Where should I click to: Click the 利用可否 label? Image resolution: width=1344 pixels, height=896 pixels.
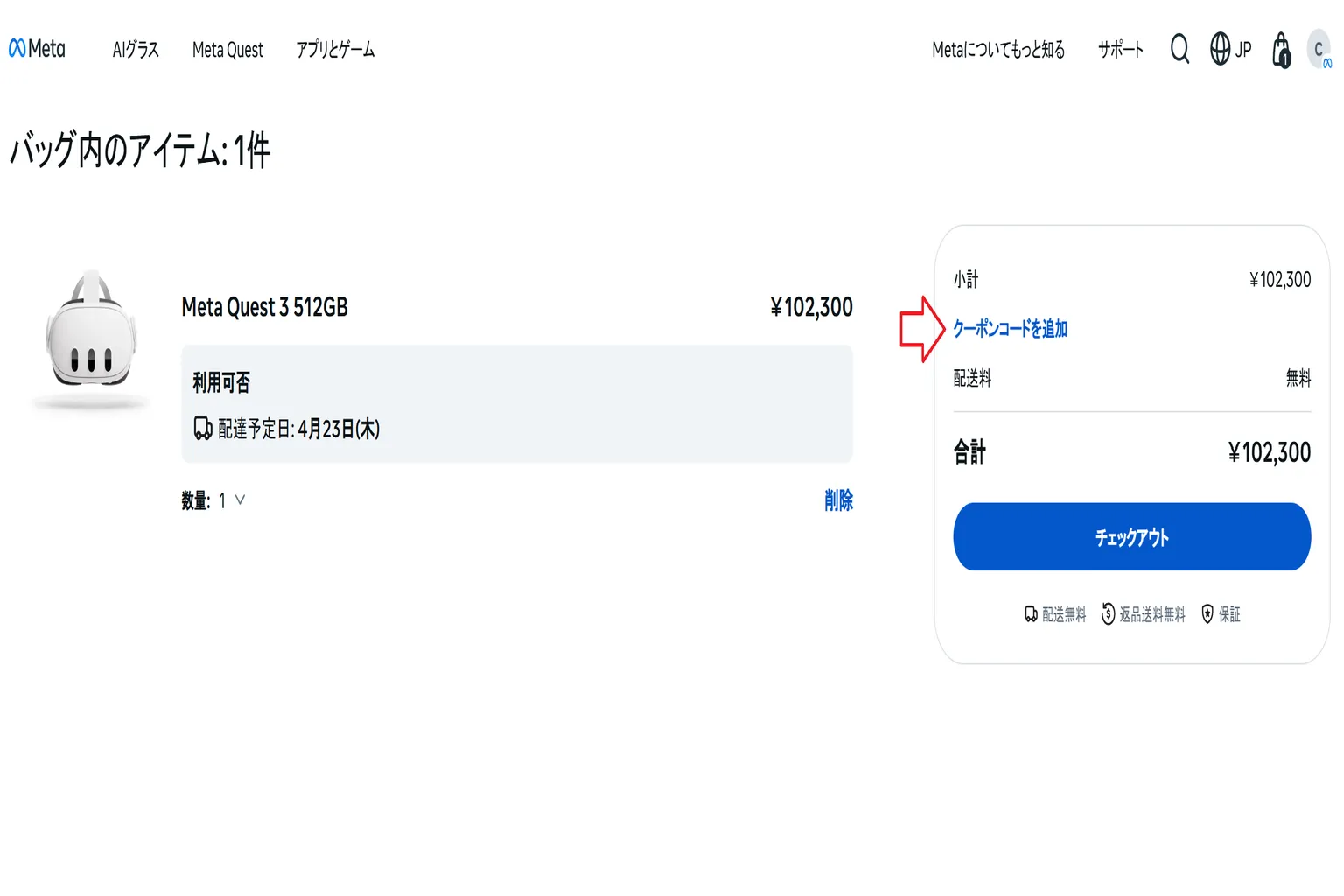pos(221,382)
